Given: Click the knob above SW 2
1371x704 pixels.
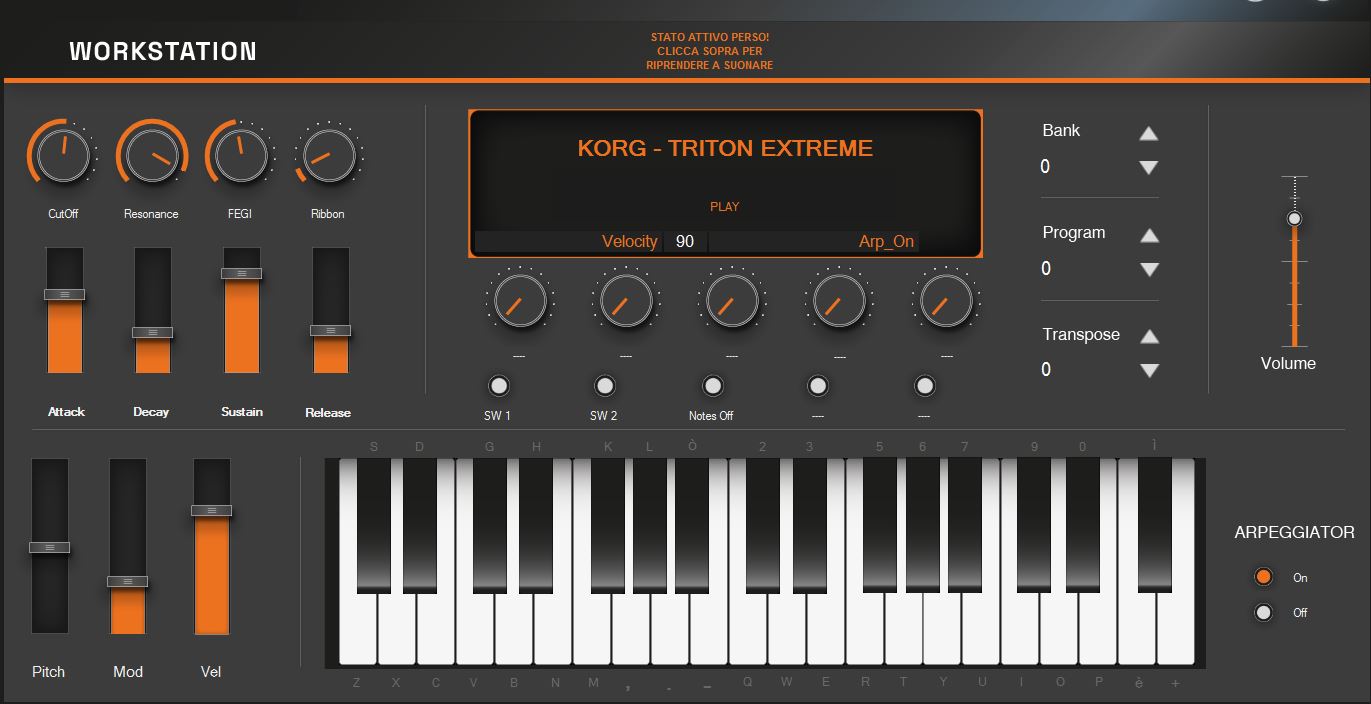Looking at the screenshot, I should [x=627, y=301].
